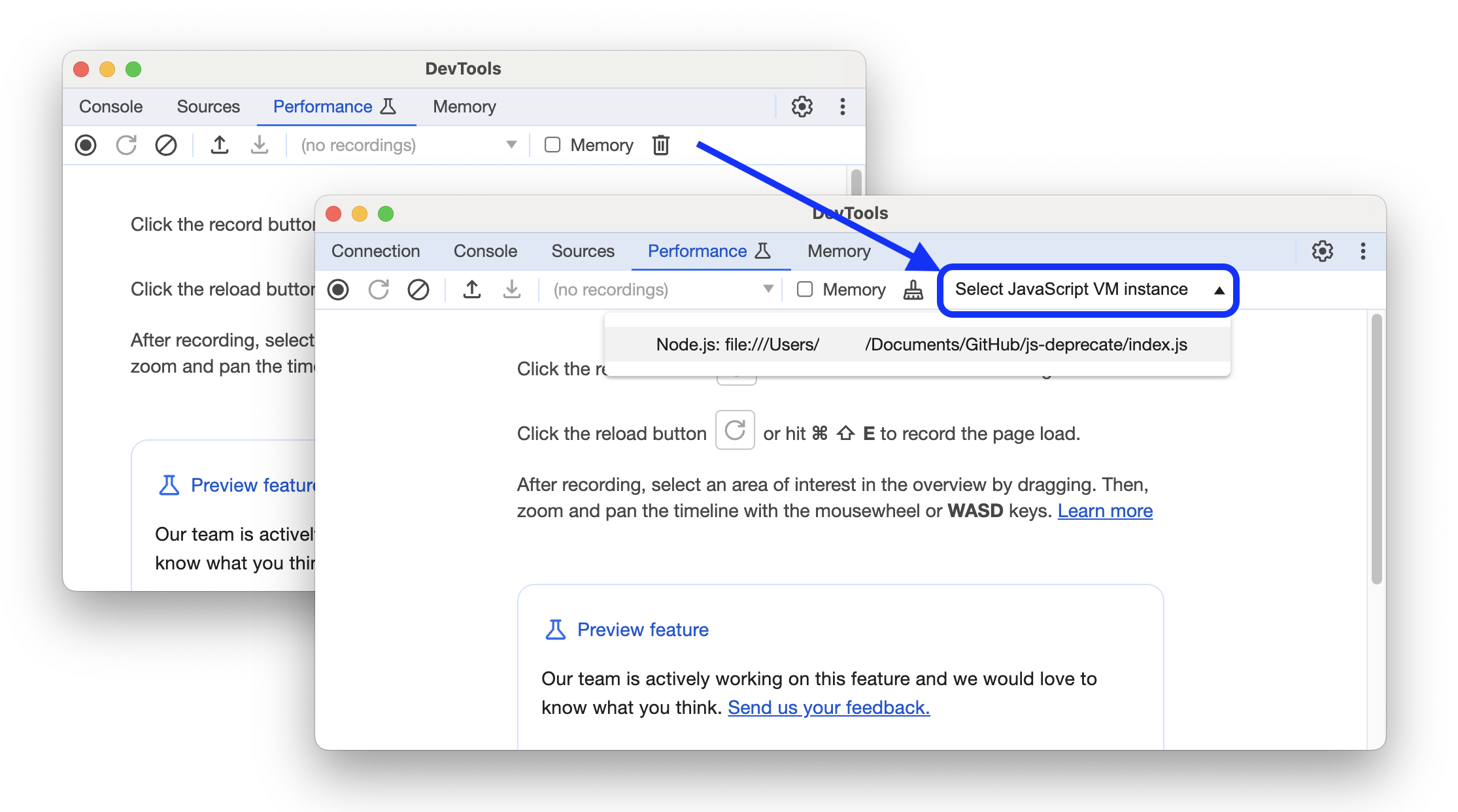Click the Upload profile icon
Image resolution: width=1458 pixels, height=812 pixels.
point(471,290)
